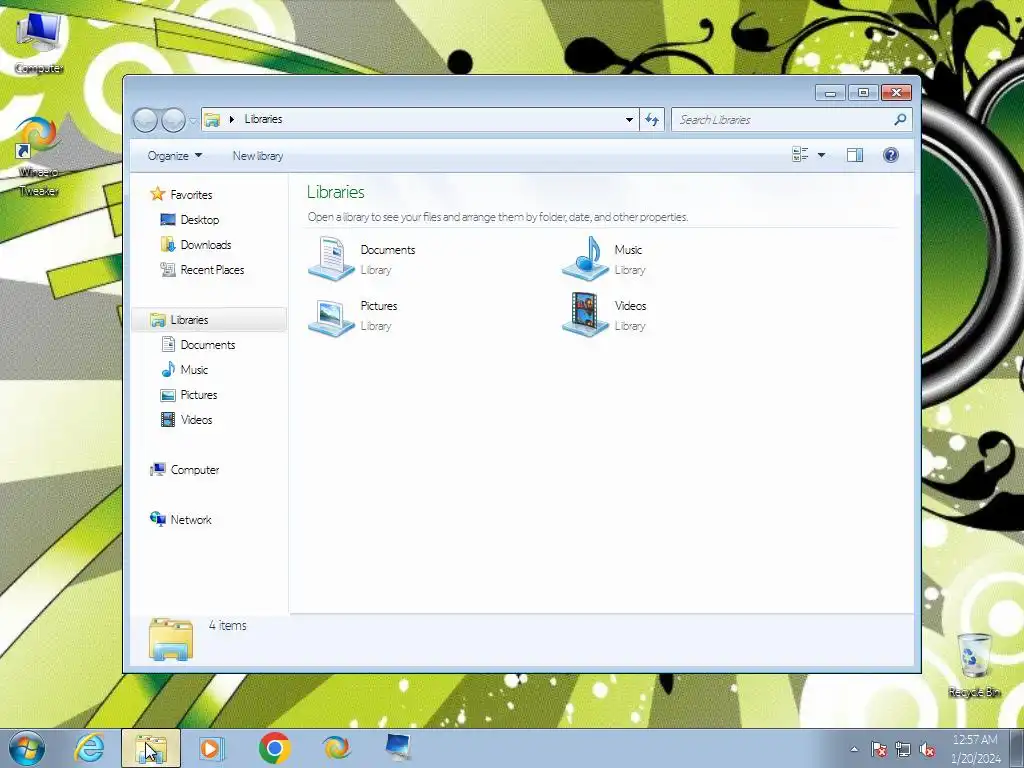Open the address bar history dropdown
1024x768 pixels.
tap(629, 120)
